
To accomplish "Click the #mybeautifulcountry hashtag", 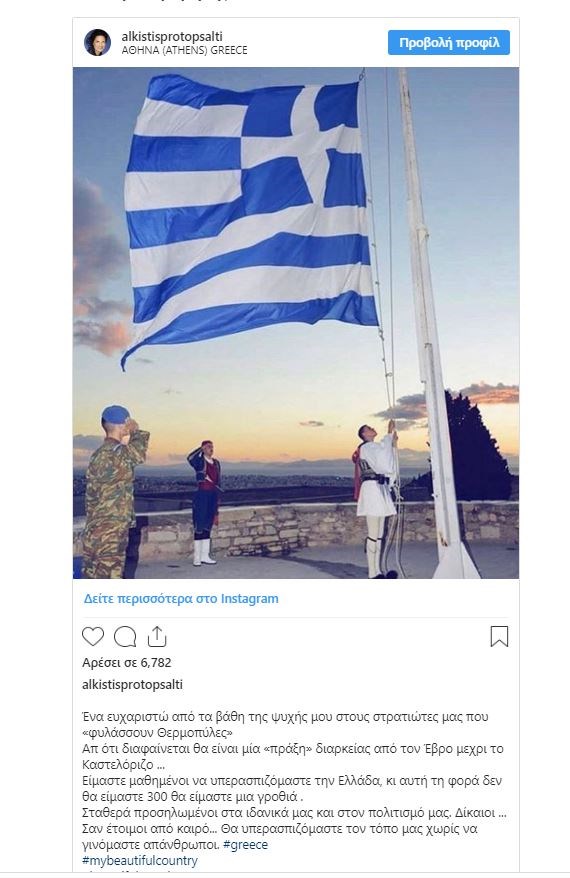I will coord(139,860).
